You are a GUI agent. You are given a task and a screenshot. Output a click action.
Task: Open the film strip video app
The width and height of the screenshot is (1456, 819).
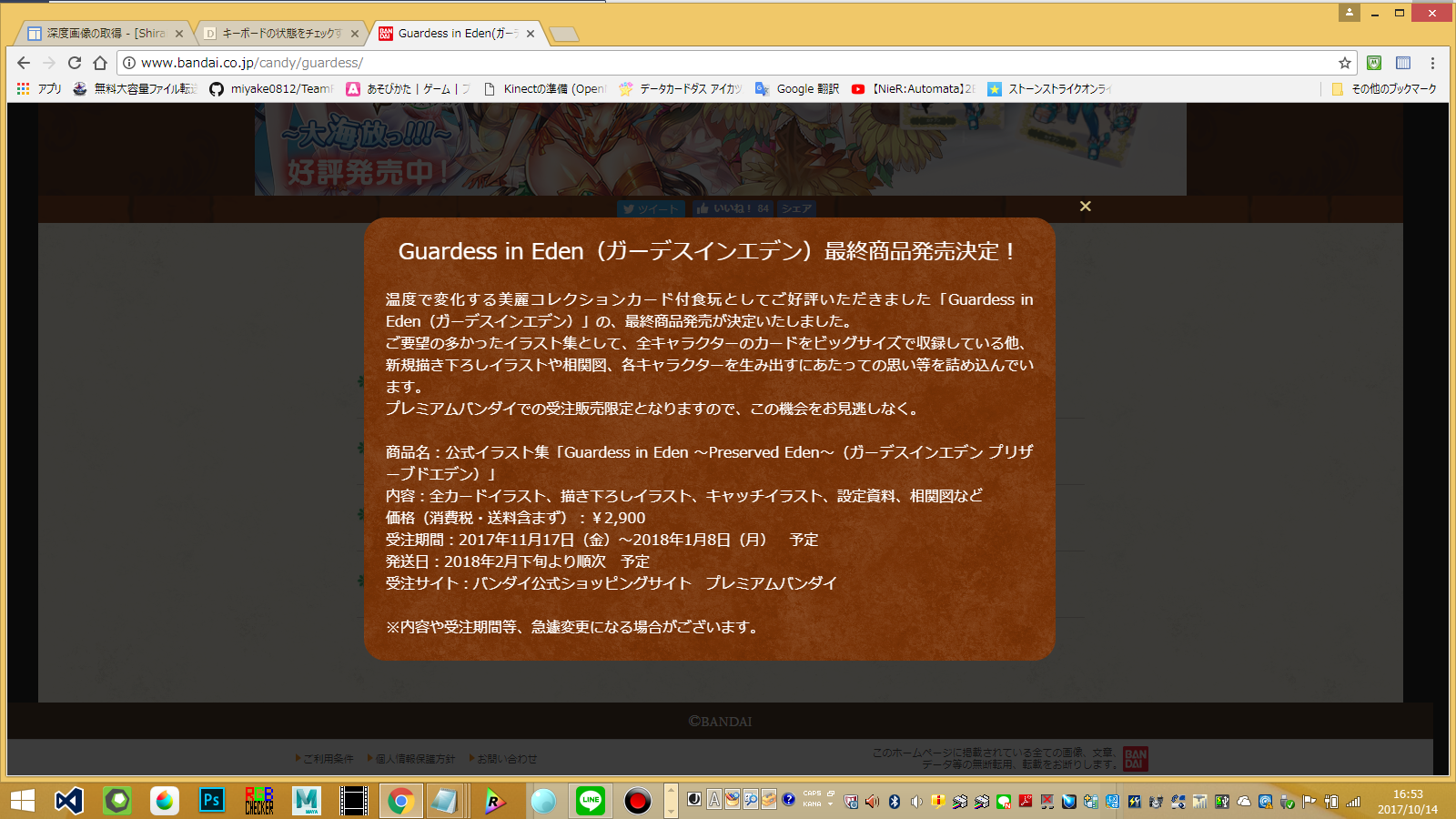[354, 801]
